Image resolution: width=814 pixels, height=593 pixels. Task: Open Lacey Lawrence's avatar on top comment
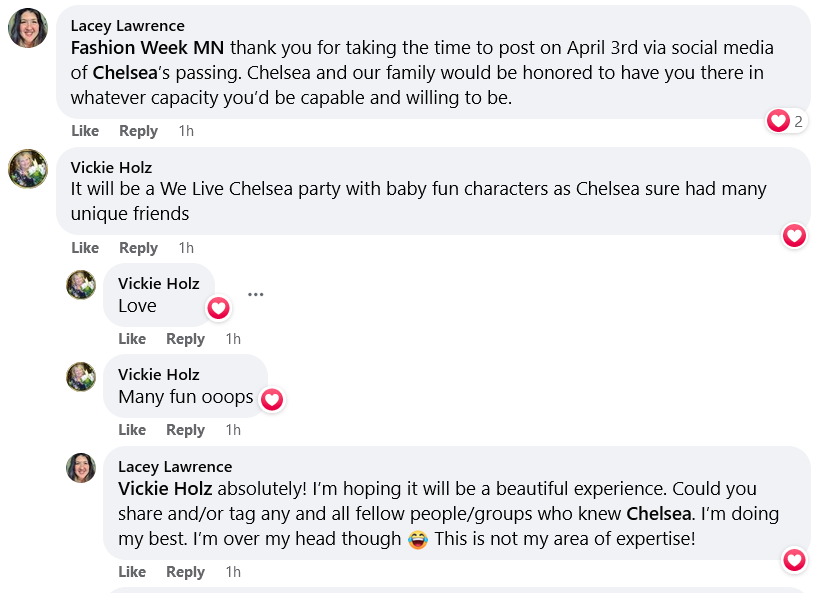pyautogui.click(x=28, y=28)
